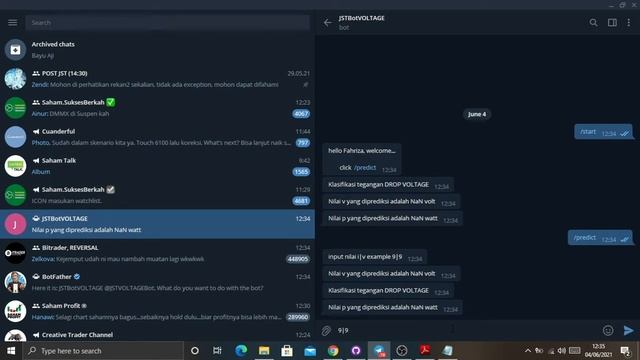Open the Bitrader, REVERSAL group chat
640x360 pixels.
pos(157,253)
